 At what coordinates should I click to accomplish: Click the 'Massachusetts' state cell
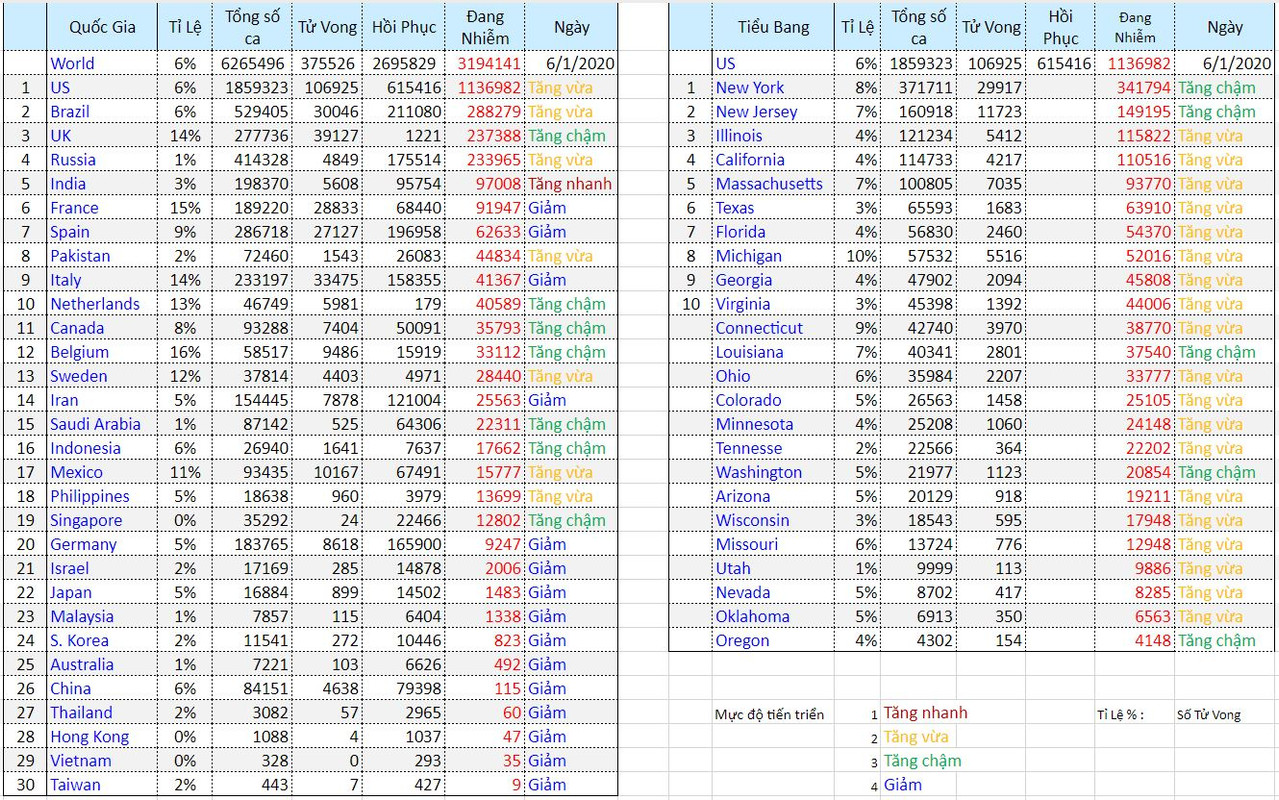(x=773, y=183)
